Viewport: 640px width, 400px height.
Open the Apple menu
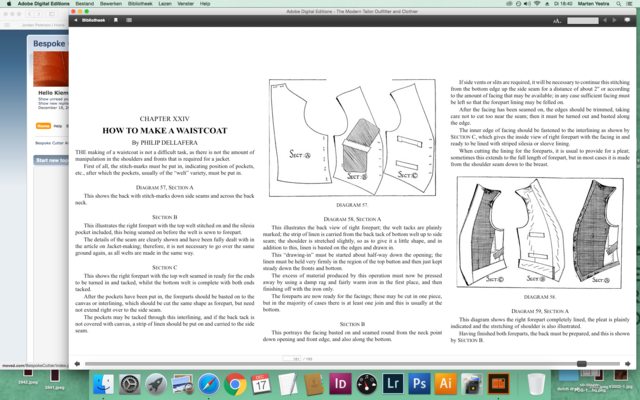pos(9,4)
